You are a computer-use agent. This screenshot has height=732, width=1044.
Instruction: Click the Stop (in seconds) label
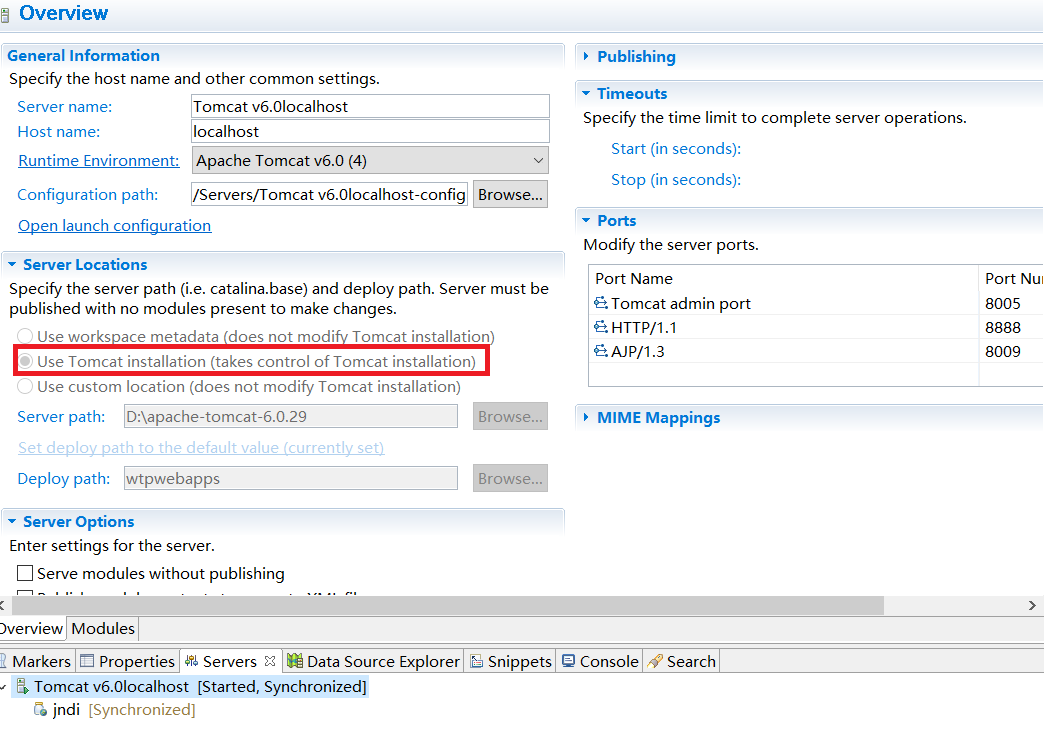[676, 180]
